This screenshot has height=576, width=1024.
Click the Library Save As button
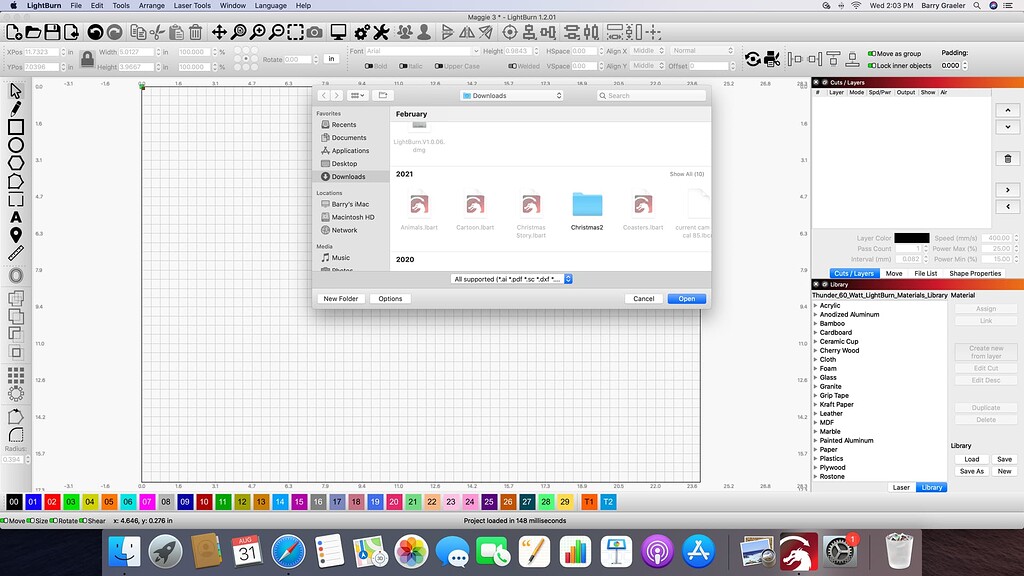coord(971,471)
